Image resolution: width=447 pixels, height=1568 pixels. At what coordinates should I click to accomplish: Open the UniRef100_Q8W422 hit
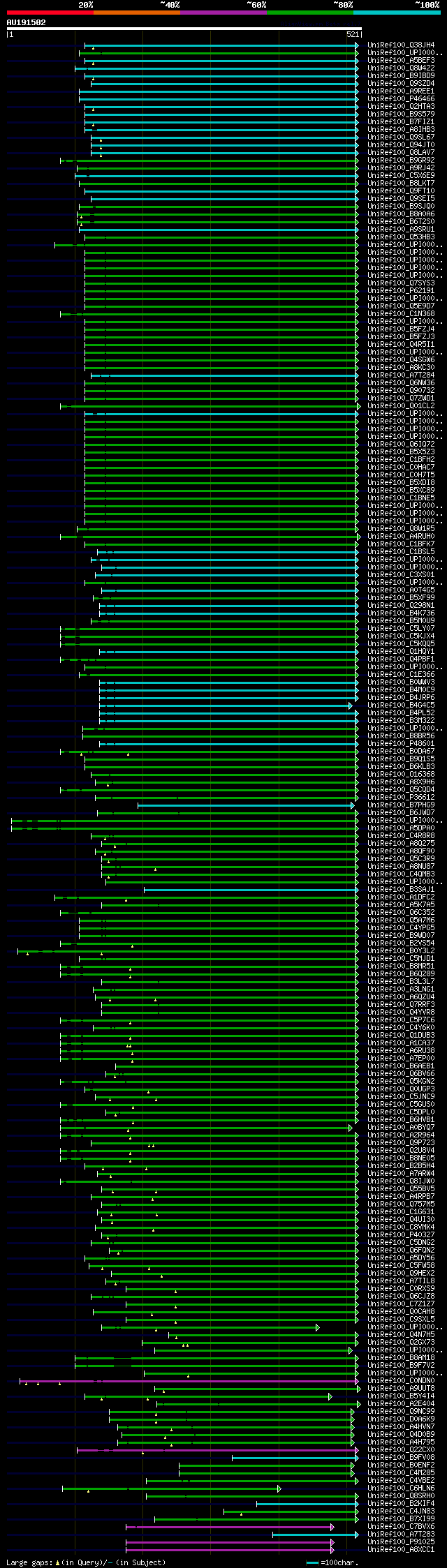401,68
